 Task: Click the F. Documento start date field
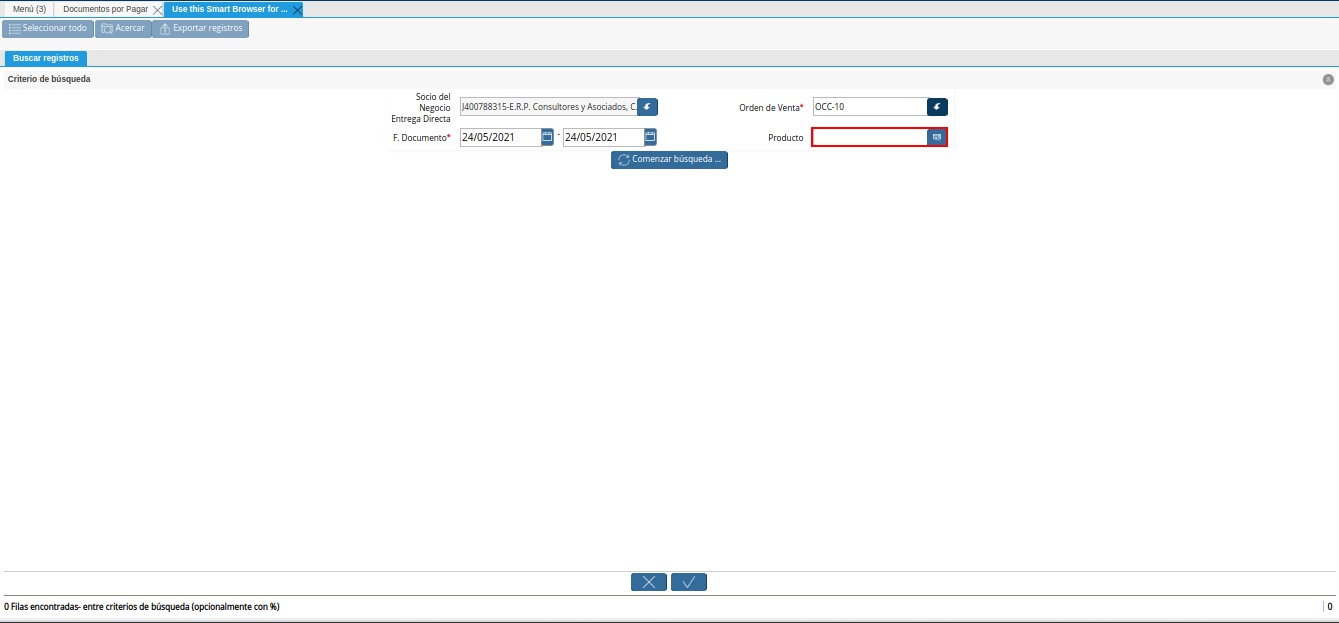500,137
